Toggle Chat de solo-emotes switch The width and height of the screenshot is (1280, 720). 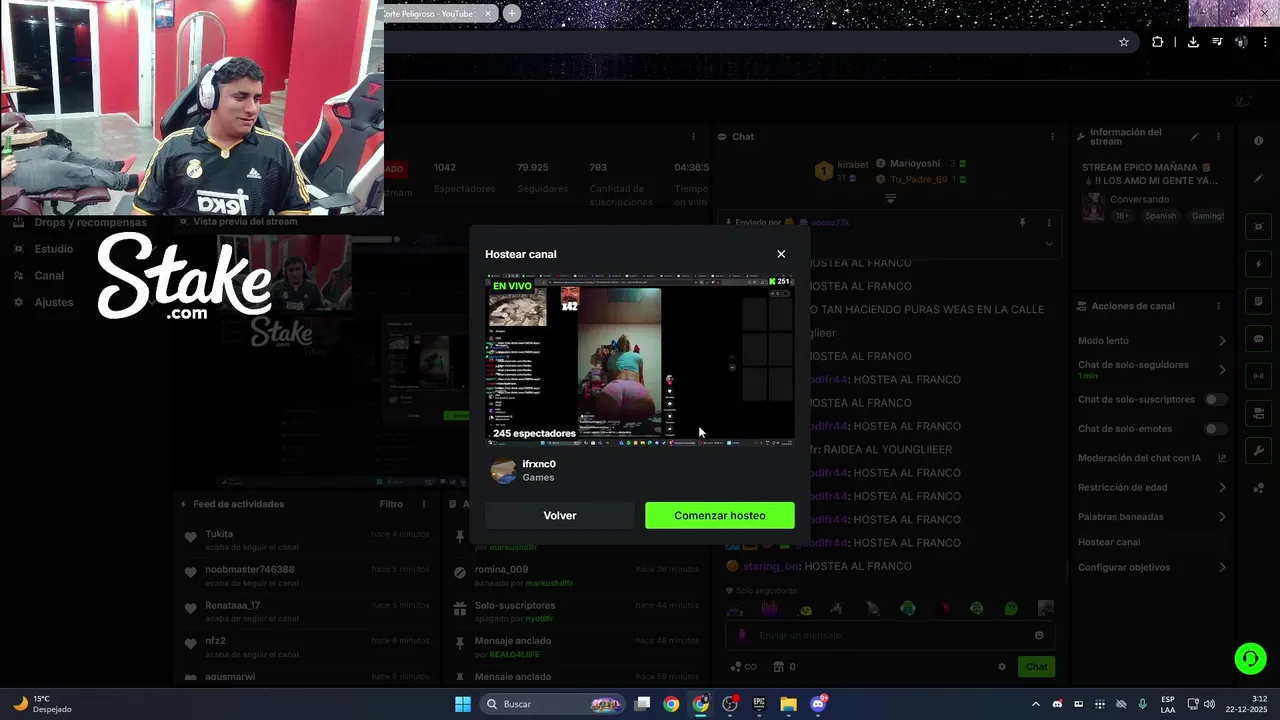[1215, 429]
